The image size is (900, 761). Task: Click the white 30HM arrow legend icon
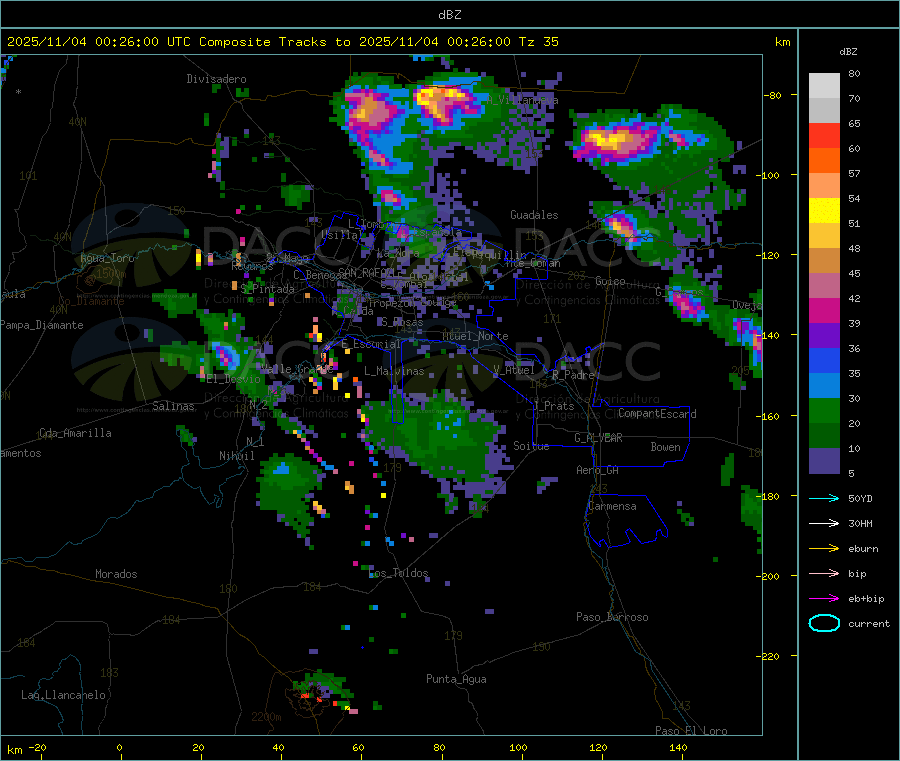click(824, 523)
